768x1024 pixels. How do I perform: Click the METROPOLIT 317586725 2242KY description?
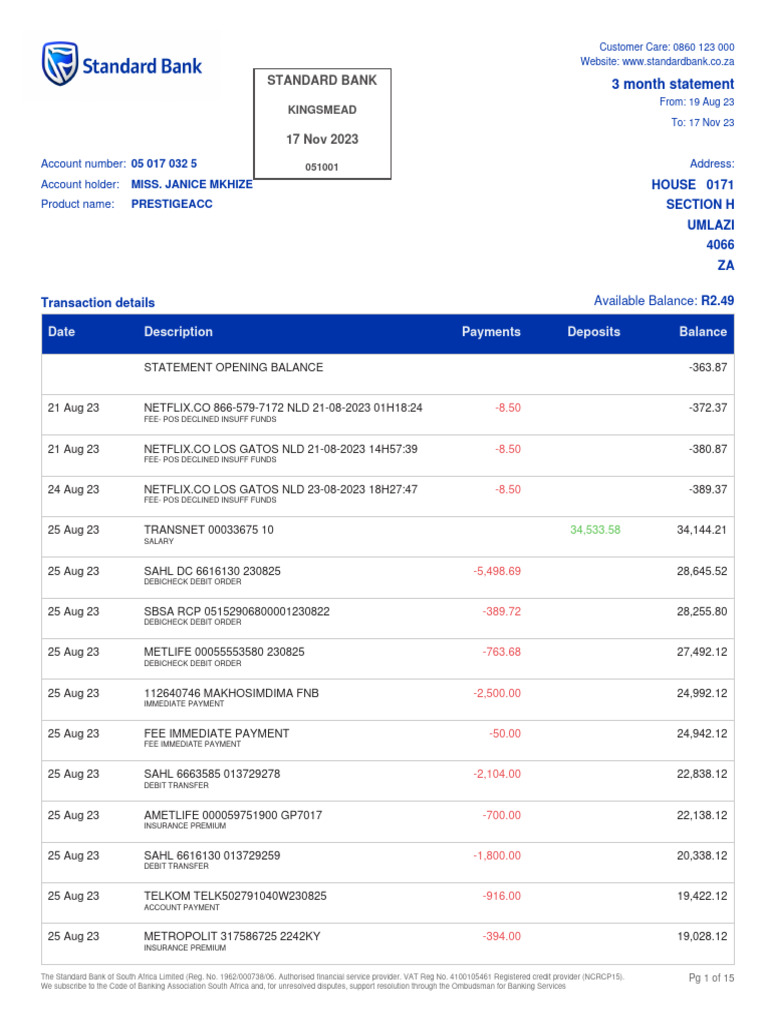tap(232, 937)
